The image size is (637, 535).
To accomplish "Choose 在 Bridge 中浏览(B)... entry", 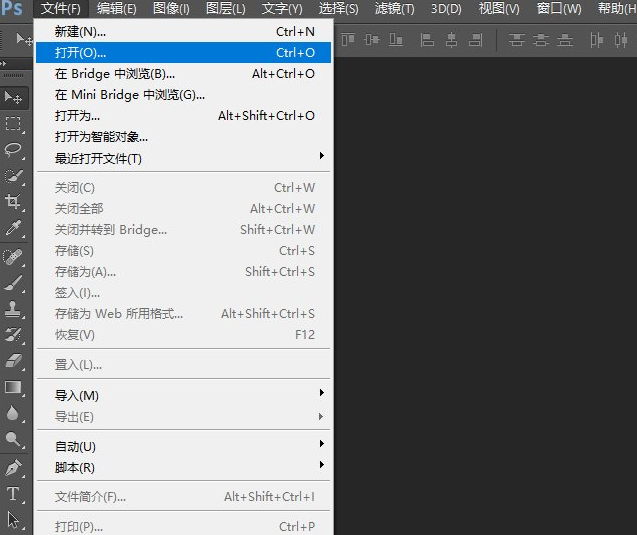I will click(x=183, y=74).
